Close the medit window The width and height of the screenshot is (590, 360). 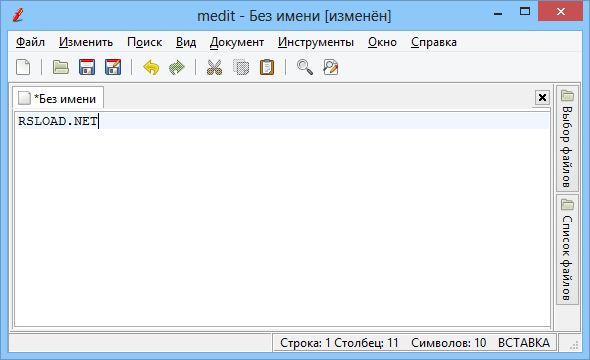tap(560, 12)
